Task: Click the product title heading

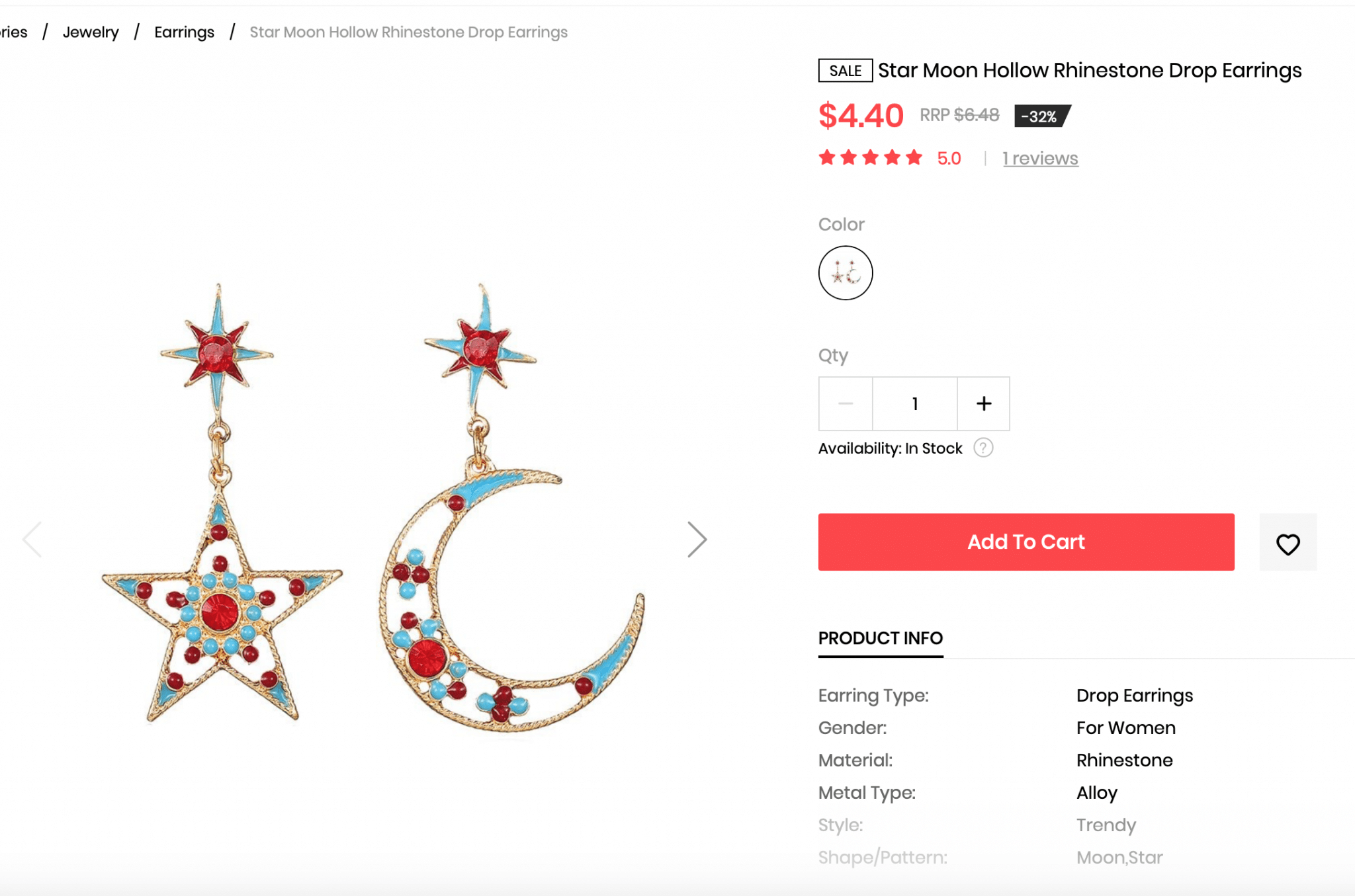Action: 1089,71
